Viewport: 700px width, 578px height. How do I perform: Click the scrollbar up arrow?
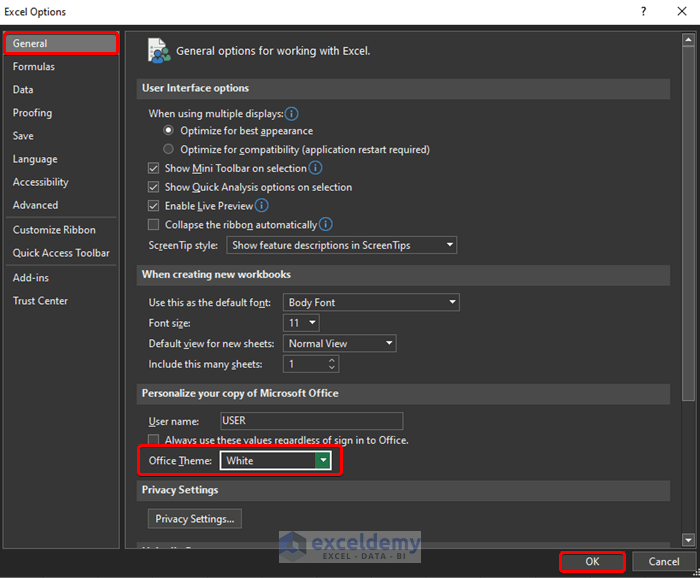tap(688, 40)
